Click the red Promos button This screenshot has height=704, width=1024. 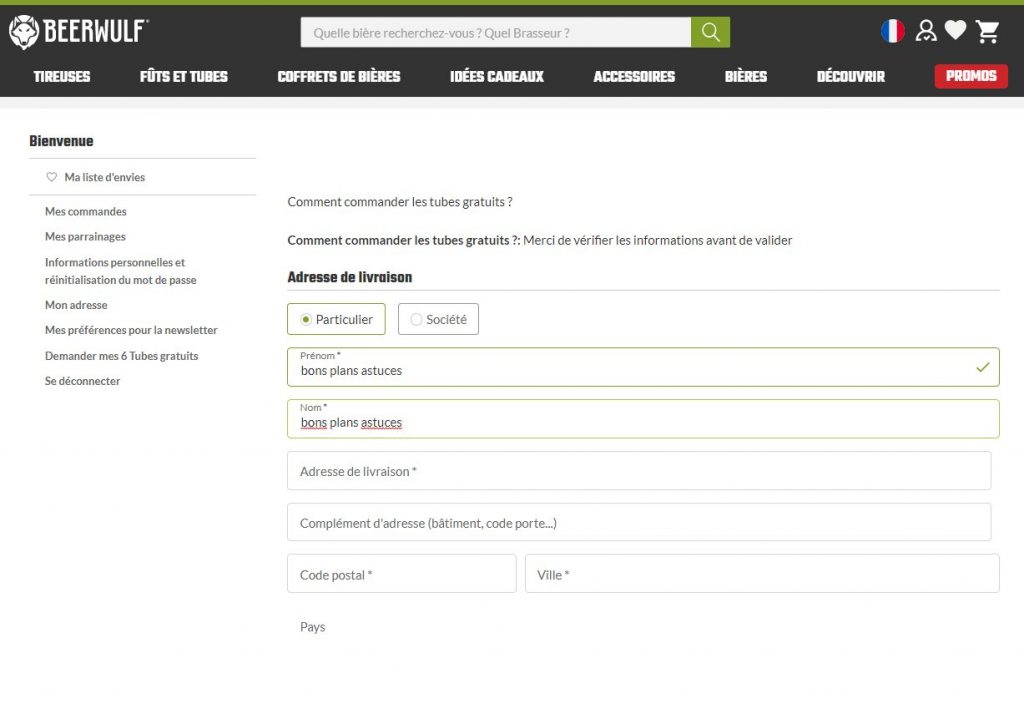(x=970, y=76)
